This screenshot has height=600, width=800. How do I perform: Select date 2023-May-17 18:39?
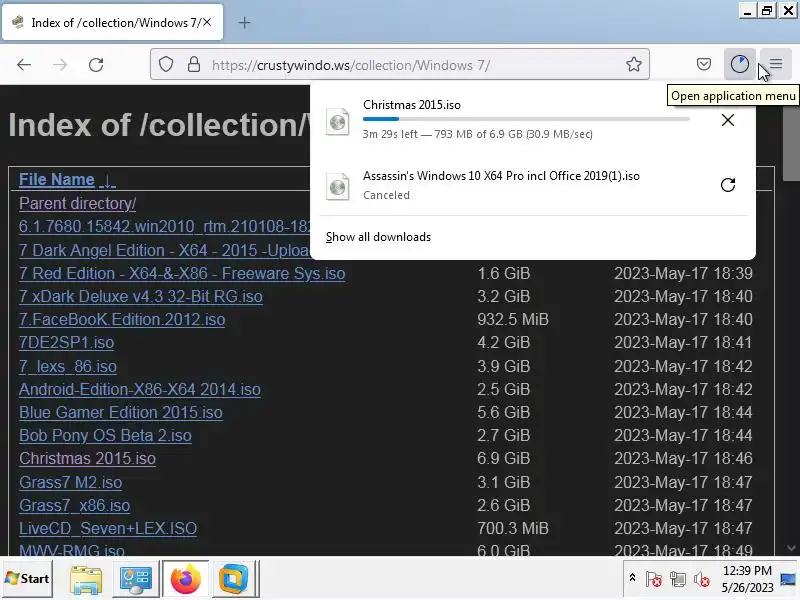pyautogui.click(x=683, y=273)
